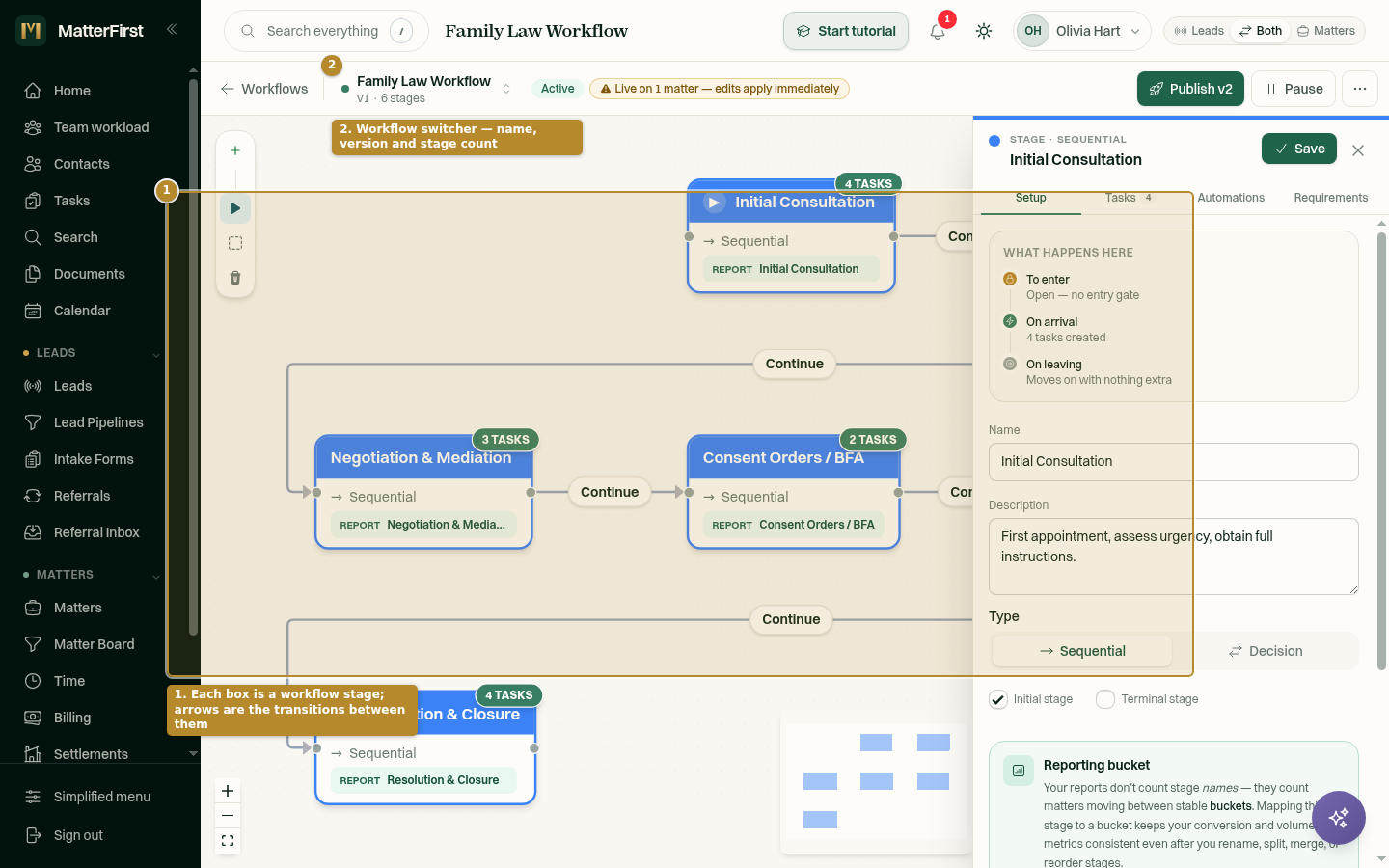Viewport: 1389px width, 868px height.
Task: Click the add stage plus tool
Action: [235, 150]
